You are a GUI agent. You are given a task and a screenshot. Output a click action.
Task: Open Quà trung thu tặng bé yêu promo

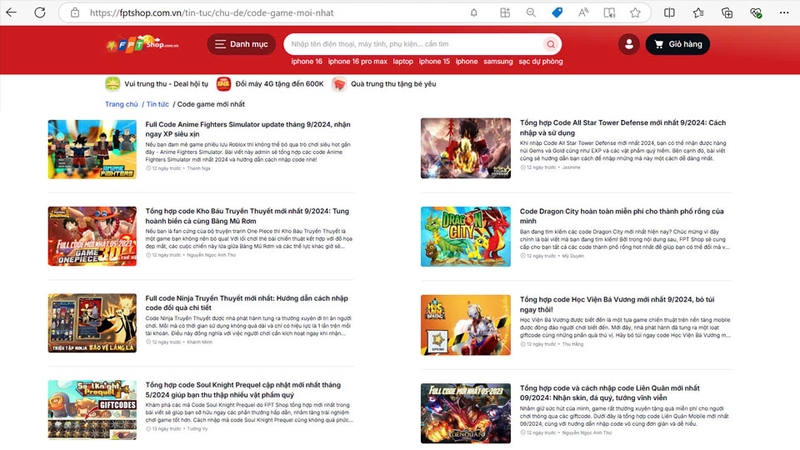(x=384, y=84)
